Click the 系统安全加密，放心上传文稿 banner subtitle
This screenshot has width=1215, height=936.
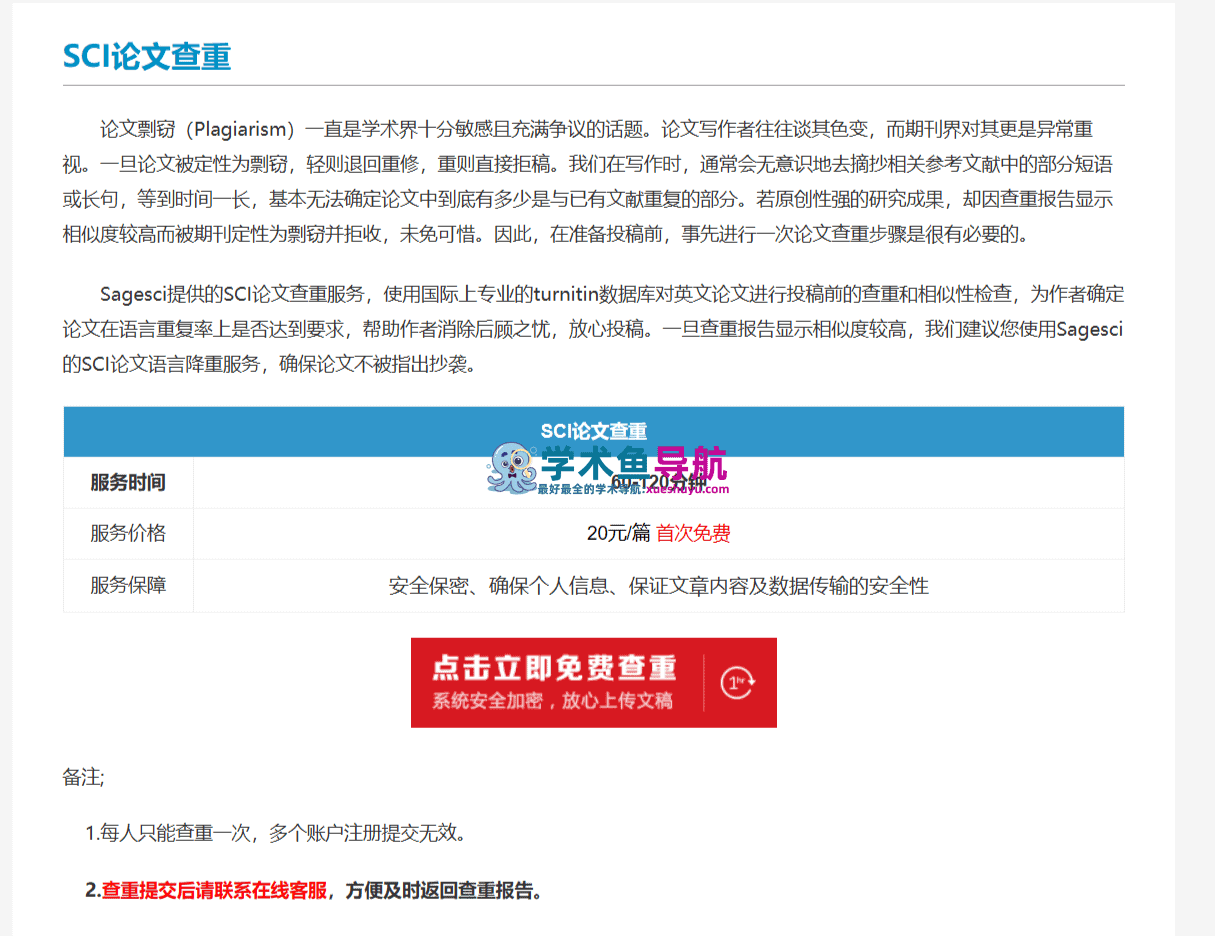(x=552, y=701)
